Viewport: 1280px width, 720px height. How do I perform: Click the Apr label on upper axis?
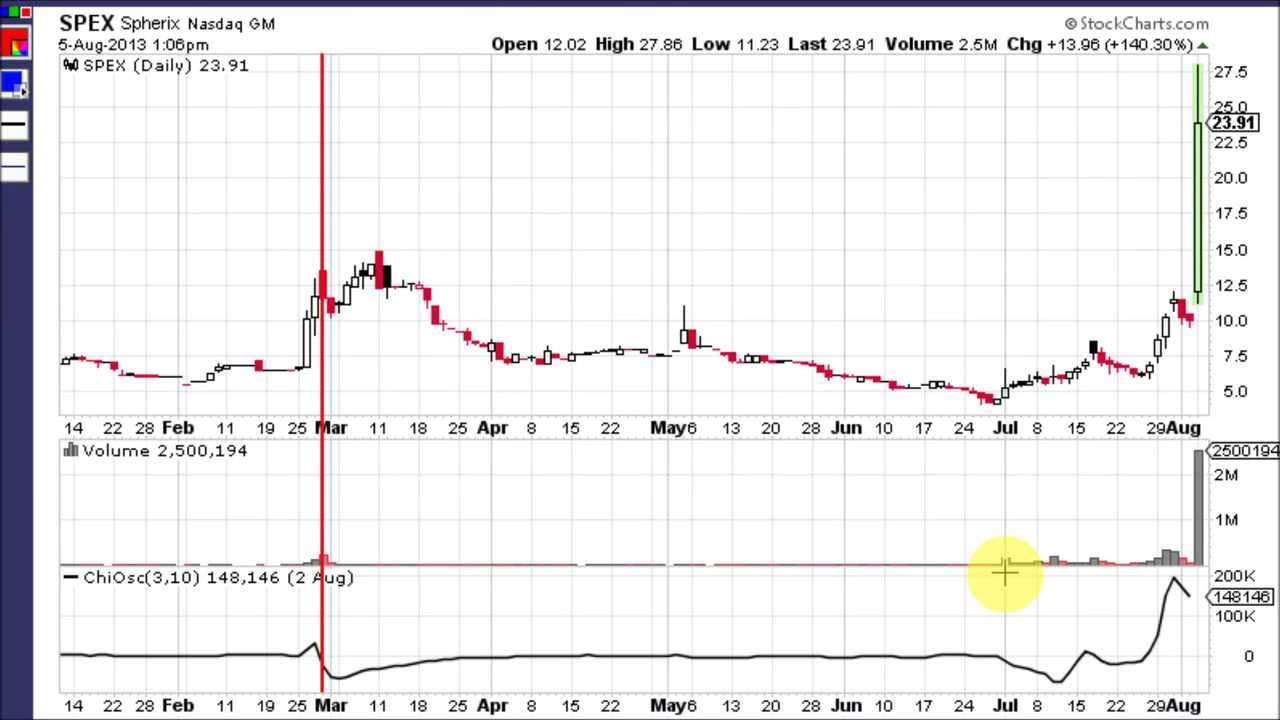point(492,428)
